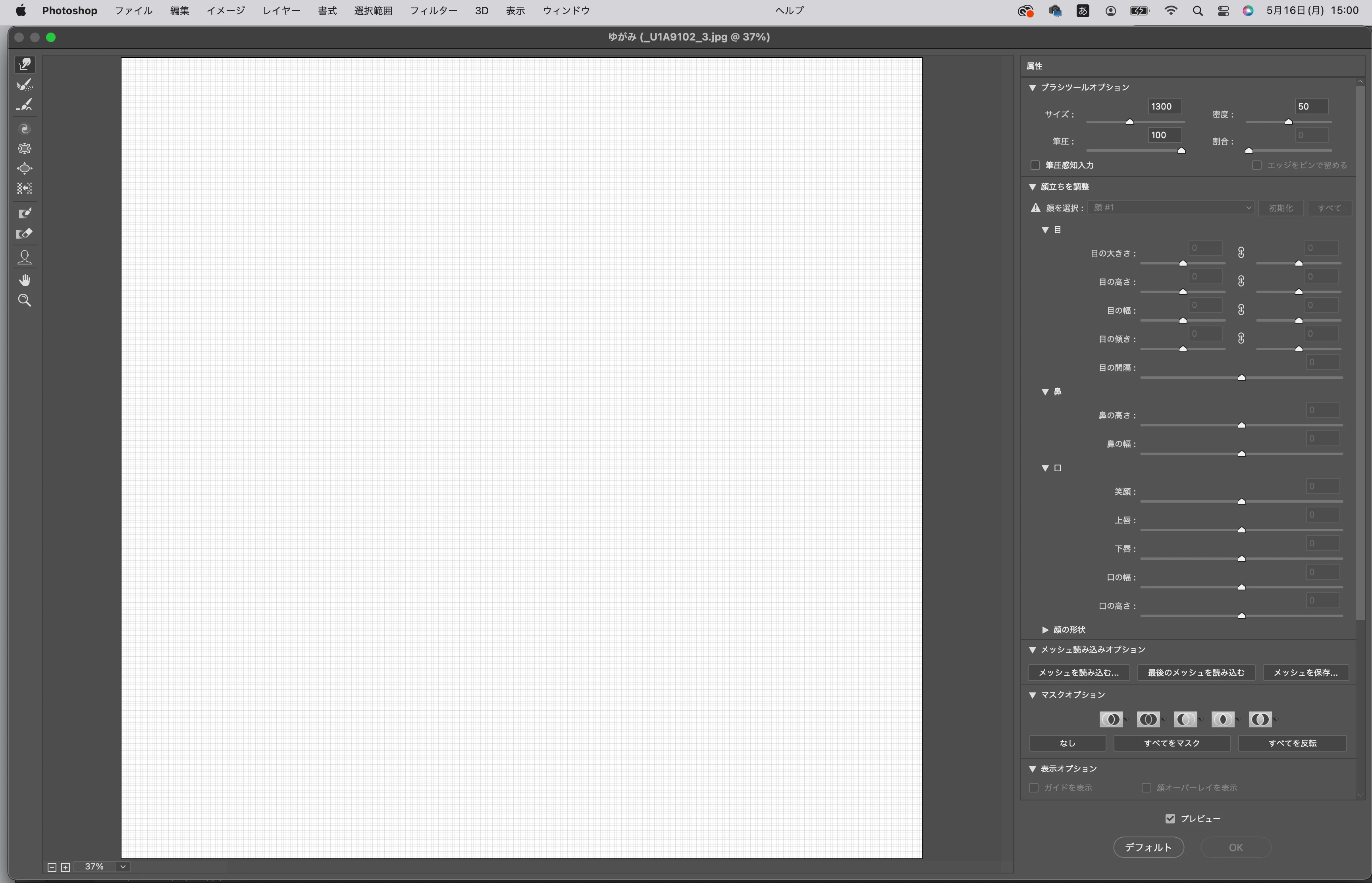
Task: Select the Bloat tool
Action: pos(25,169)
